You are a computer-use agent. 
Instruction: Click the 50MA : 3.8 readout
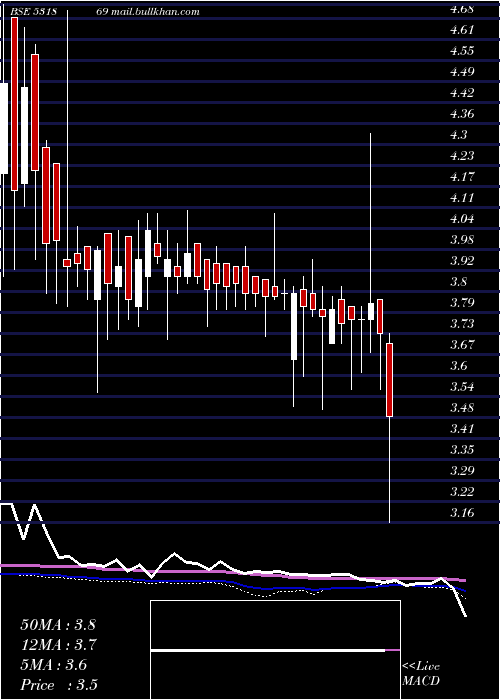click(58, 625)
